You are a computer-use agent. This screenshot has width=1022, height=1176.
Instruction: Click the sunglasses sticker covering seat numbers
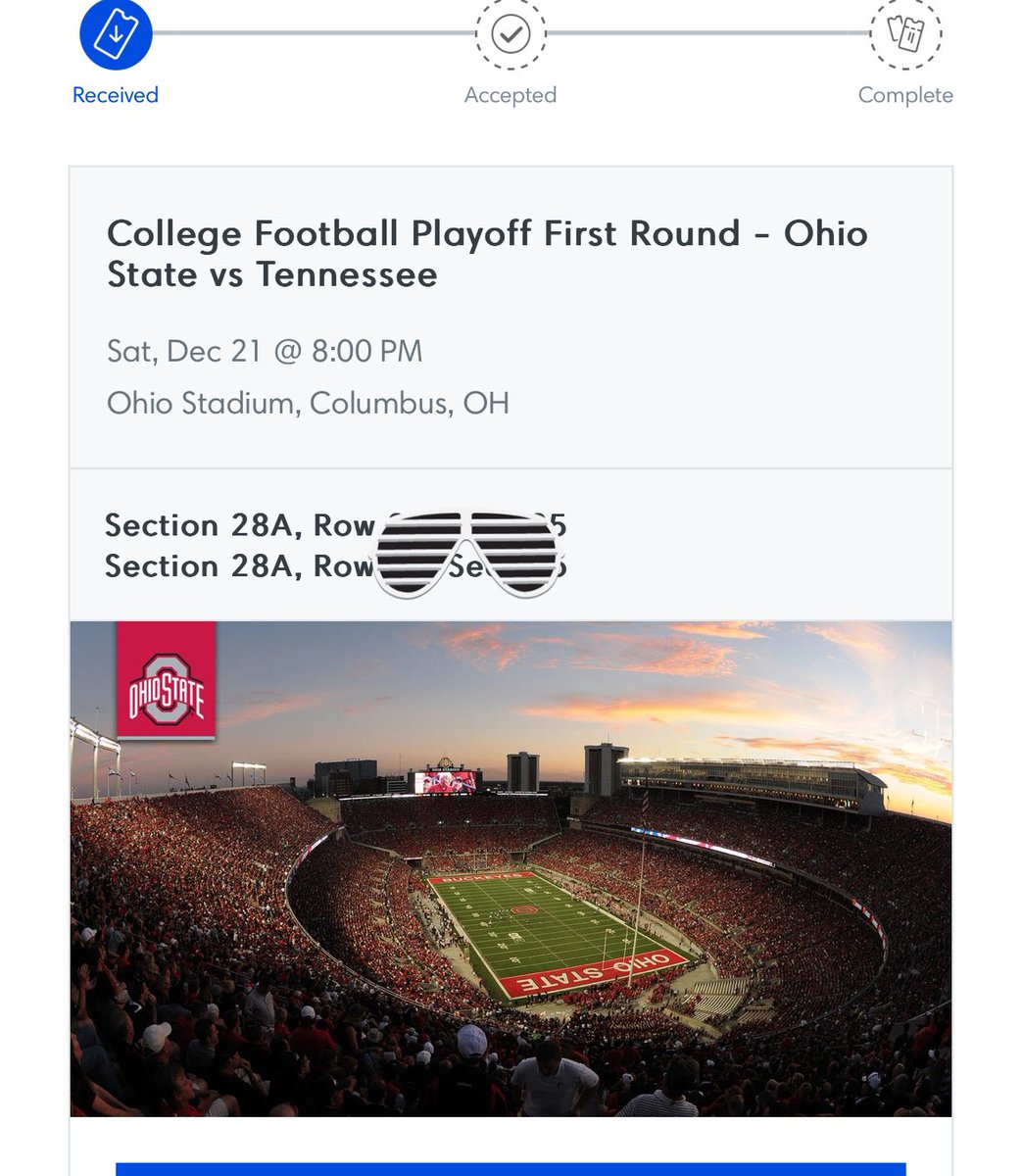[x=468, y=554]
